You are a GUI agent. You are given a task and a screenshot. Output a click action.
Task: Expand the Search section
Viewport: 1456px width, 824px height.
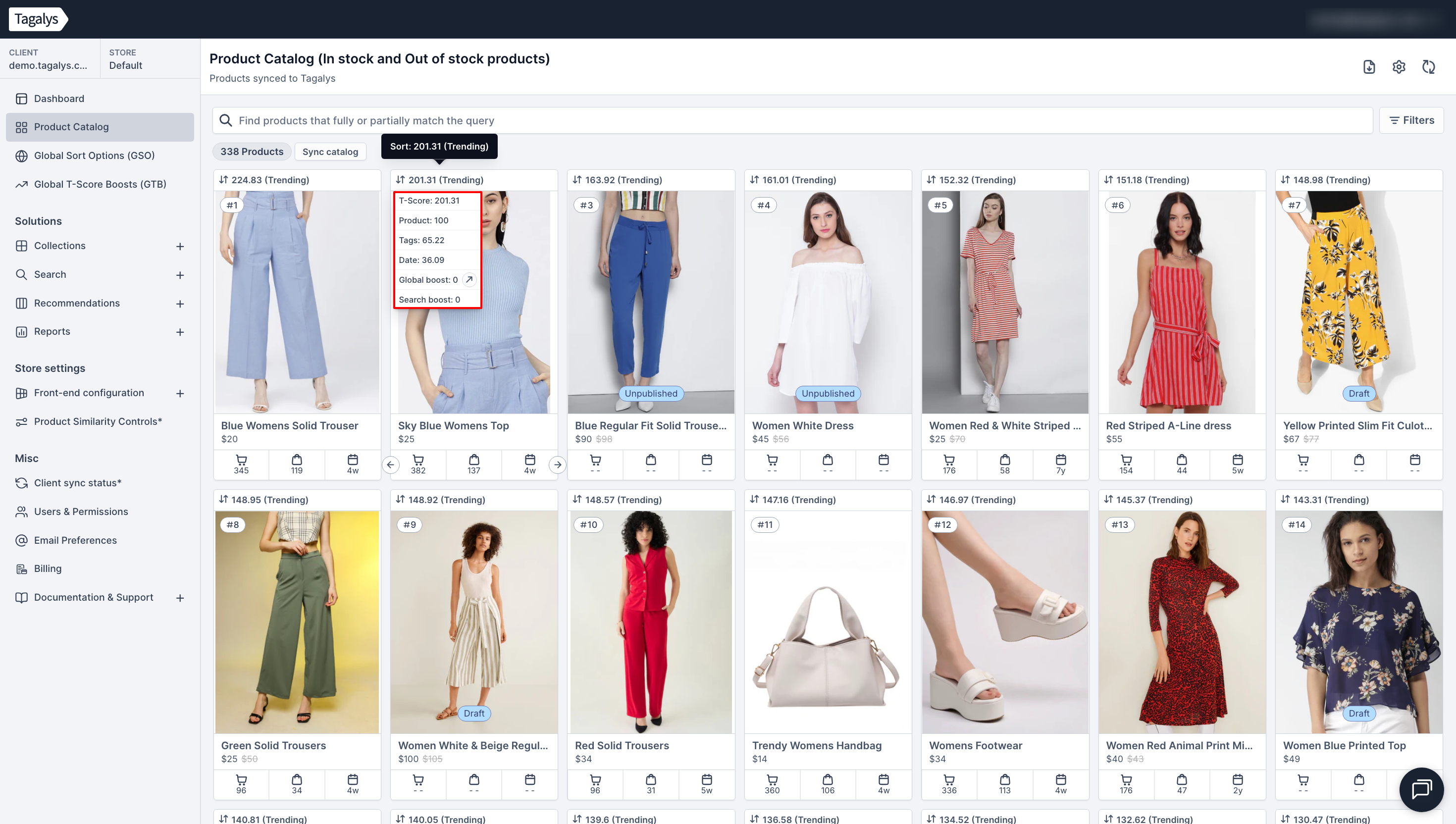(x=179, y=275)
